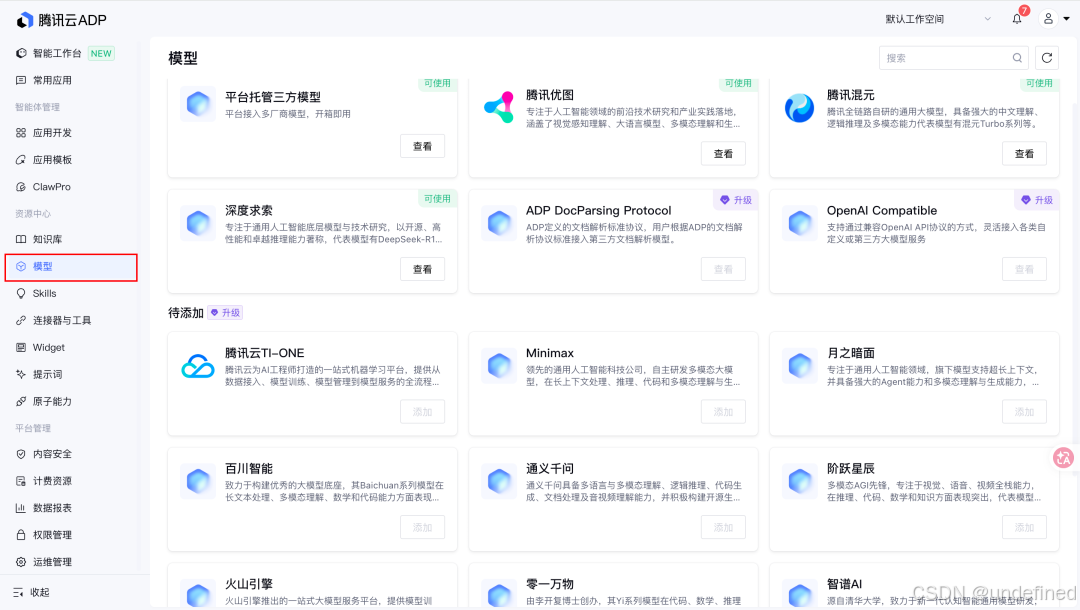View 平台托管三方模型 card
The width and height of the screenshot is (1080, 610).
coord(422,146)
